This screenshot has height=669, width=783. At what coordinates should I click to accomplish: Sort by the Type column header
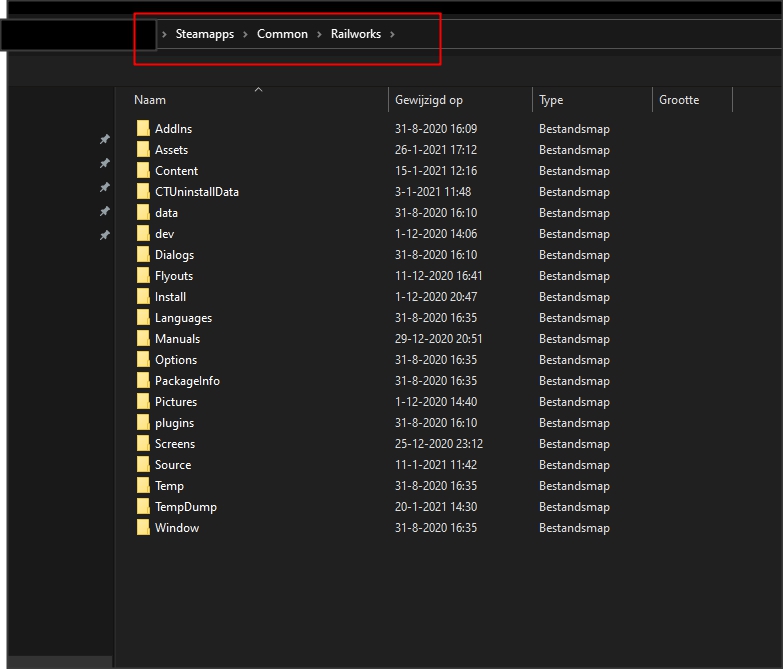click(551, 100)
